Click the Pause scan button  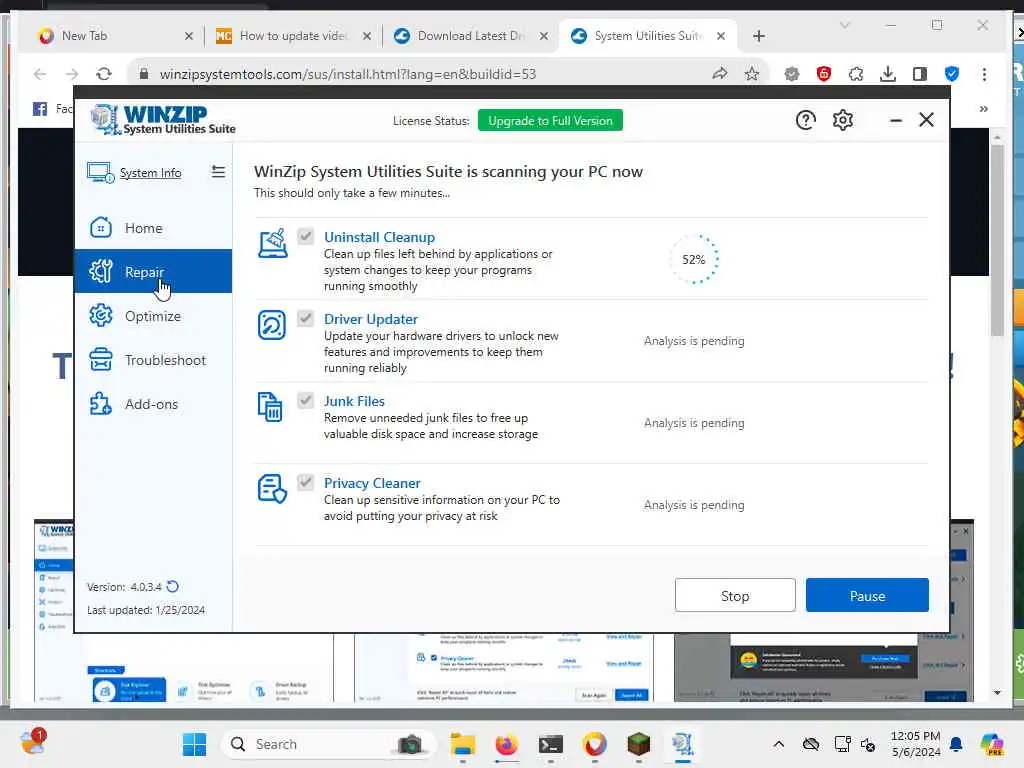867,596
